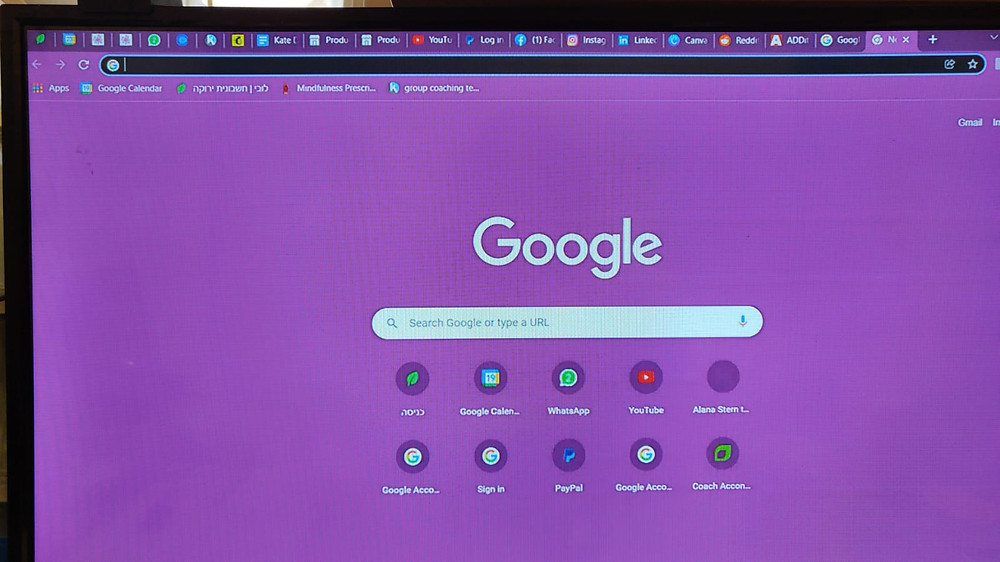Go back with the back arrow

tap(37, 64)
